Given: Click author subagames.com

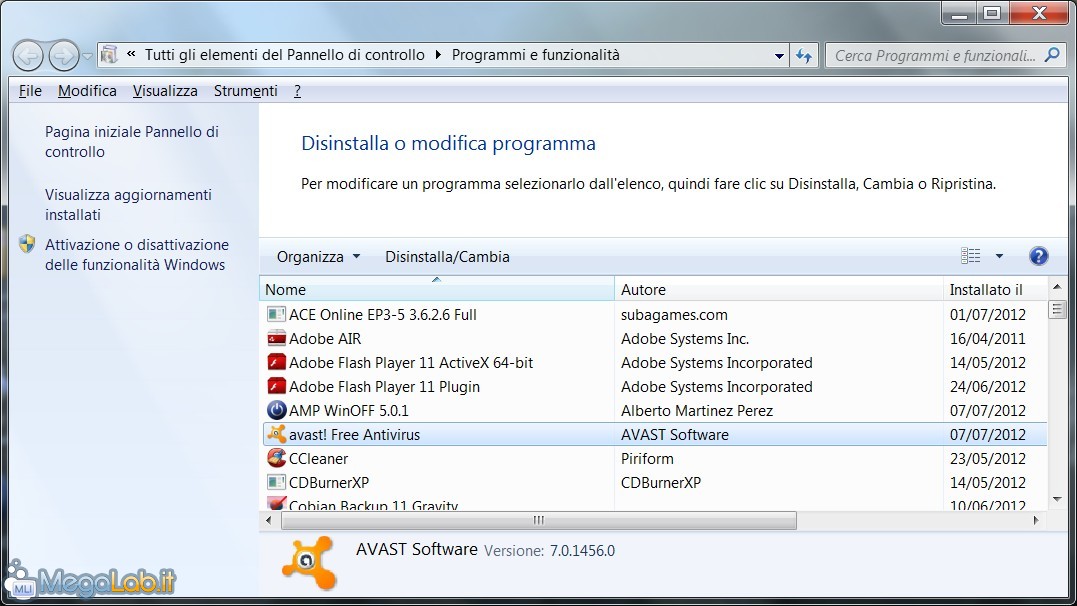Looking at the screenshot, I should [674, 315].
